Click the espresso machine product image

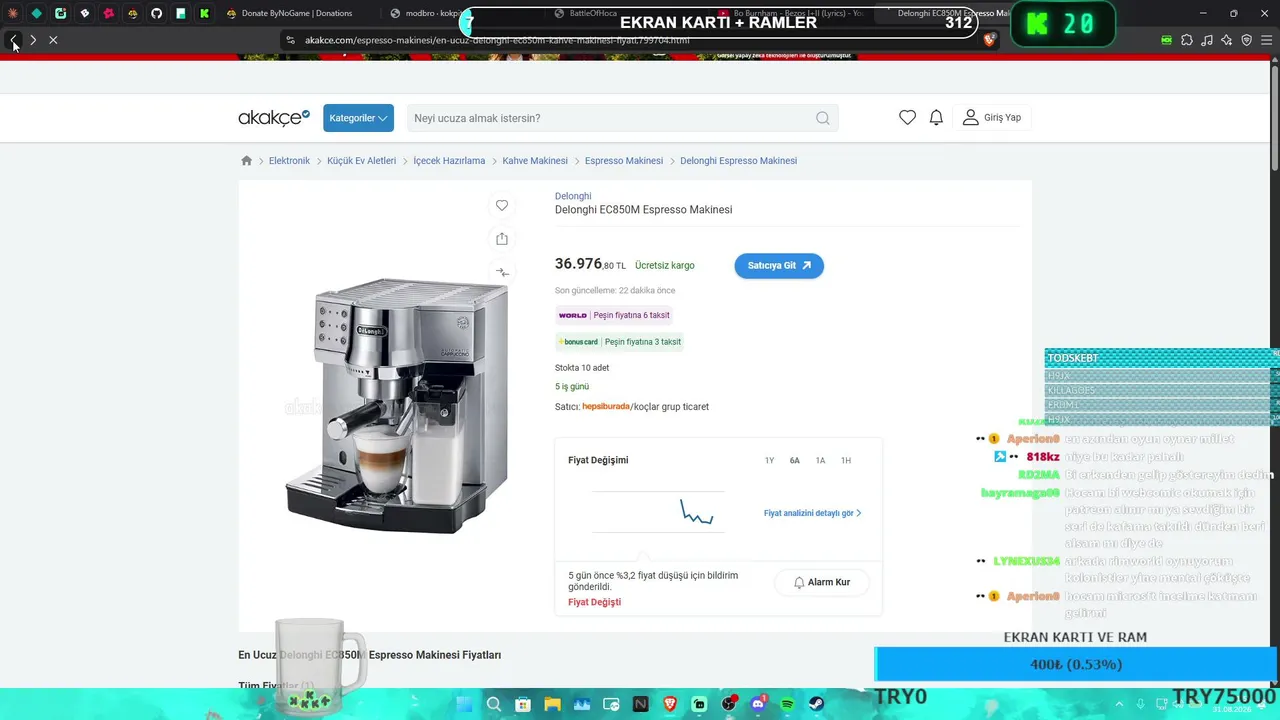[x=396, y=405]
